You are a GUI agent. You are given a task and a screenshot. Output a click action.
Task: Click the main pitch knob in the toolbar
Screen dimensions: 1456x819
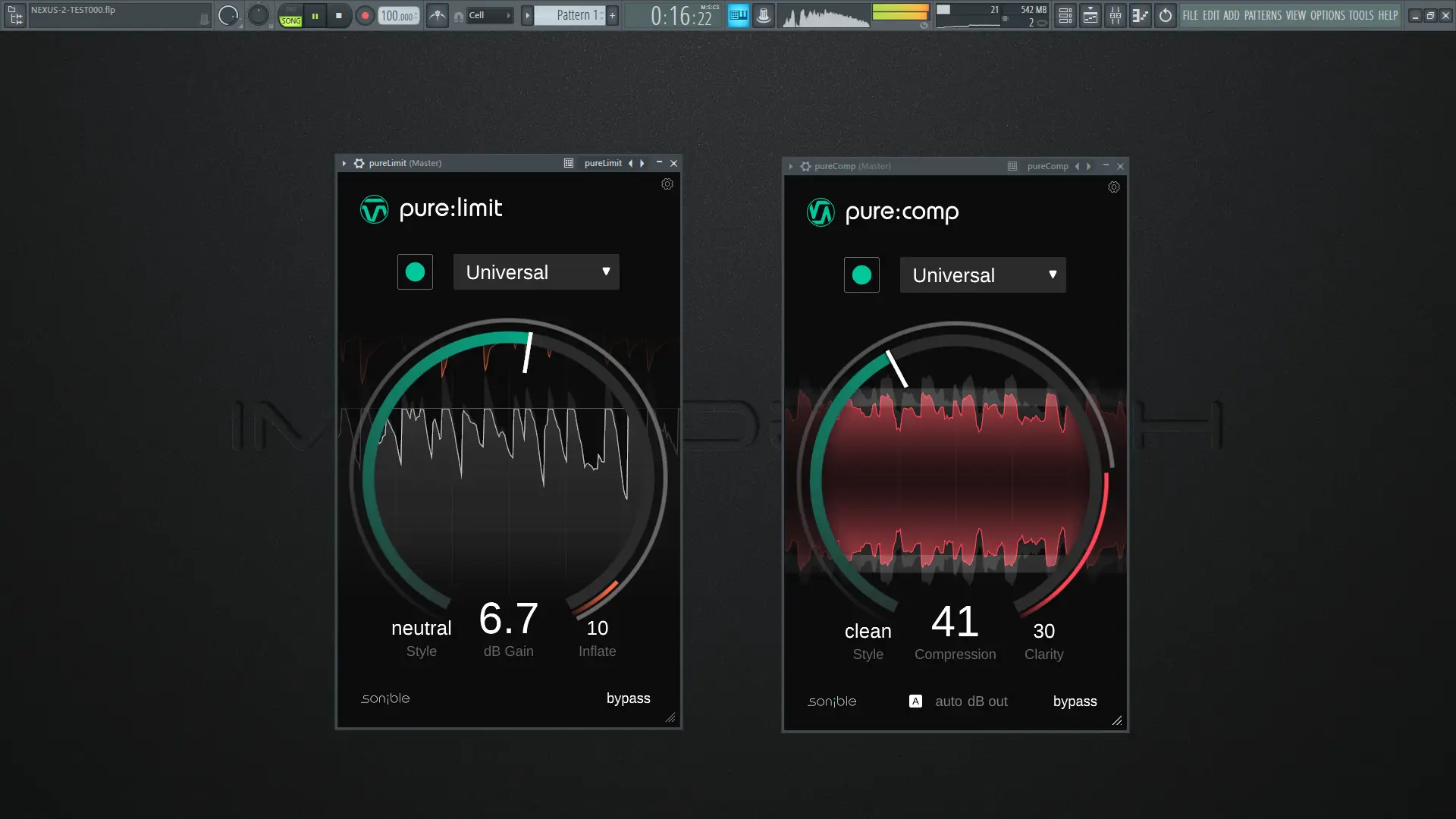coord(259,15)
